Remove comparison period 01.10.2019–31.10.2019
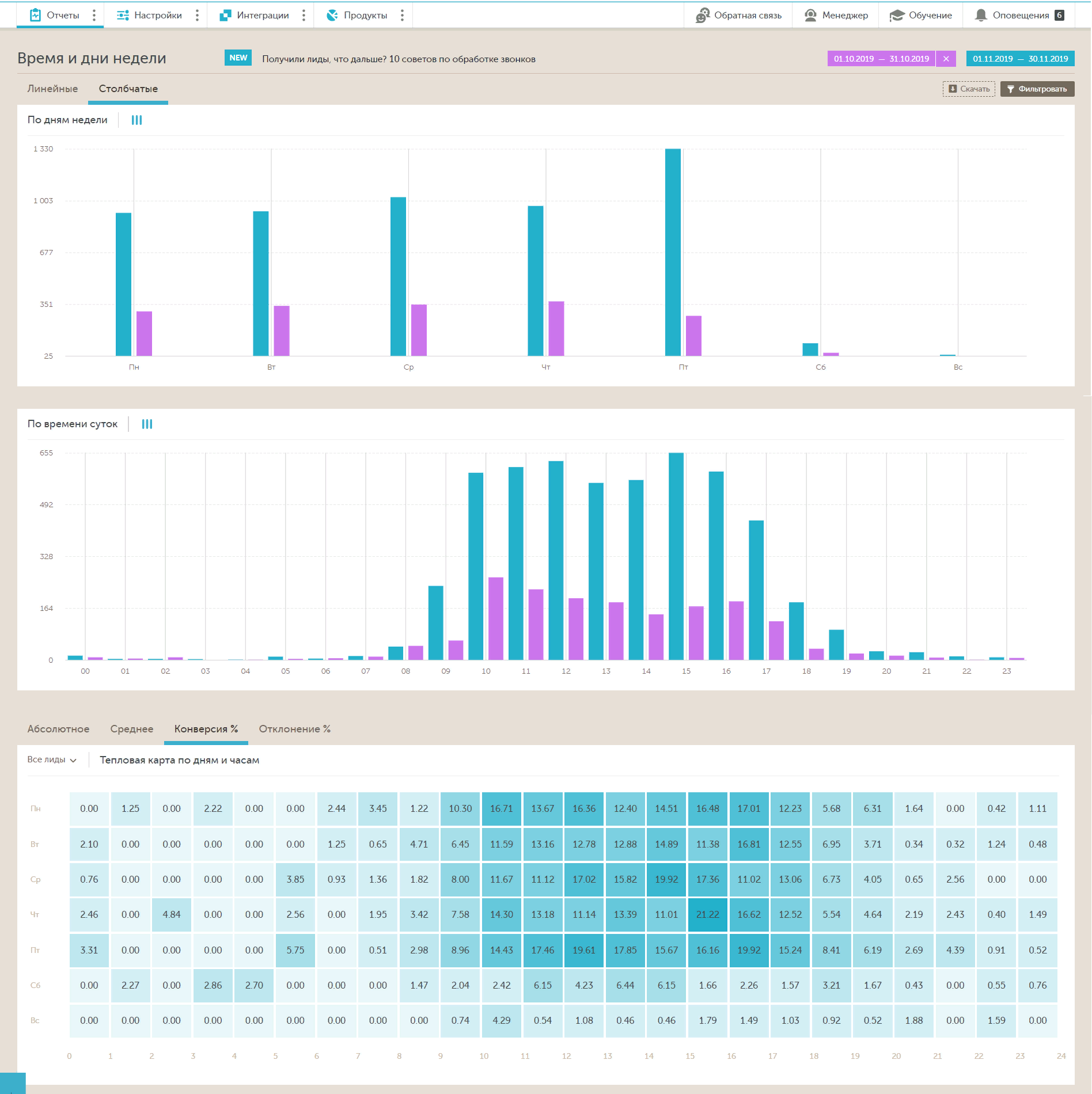This screenshot has width=1092, height=1094. pos(946,59)
